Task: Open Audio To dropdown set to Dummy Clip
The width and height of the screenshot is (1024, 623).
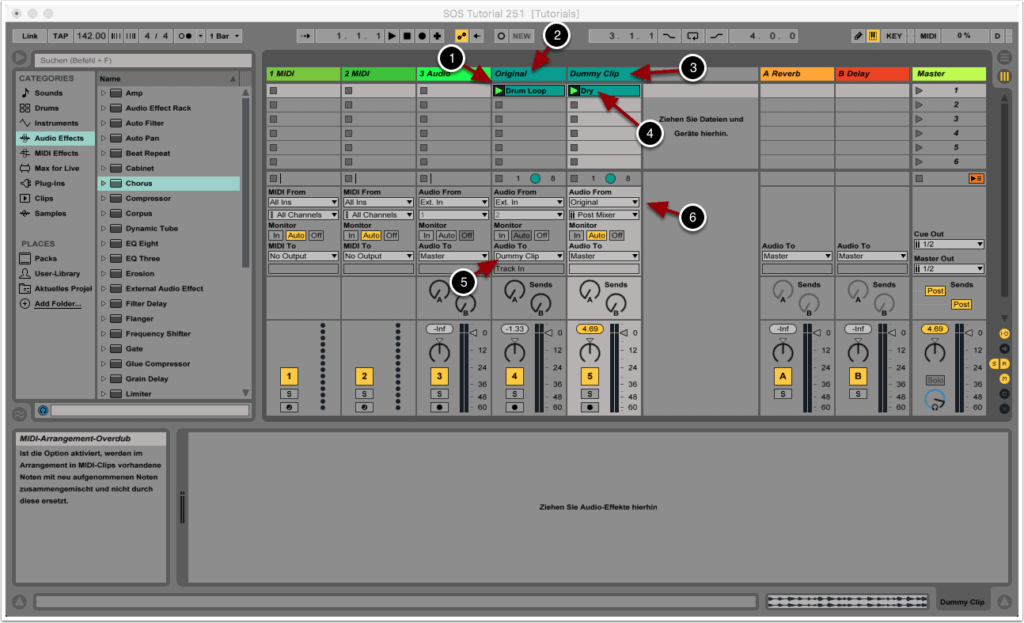Action: [529, 256]
